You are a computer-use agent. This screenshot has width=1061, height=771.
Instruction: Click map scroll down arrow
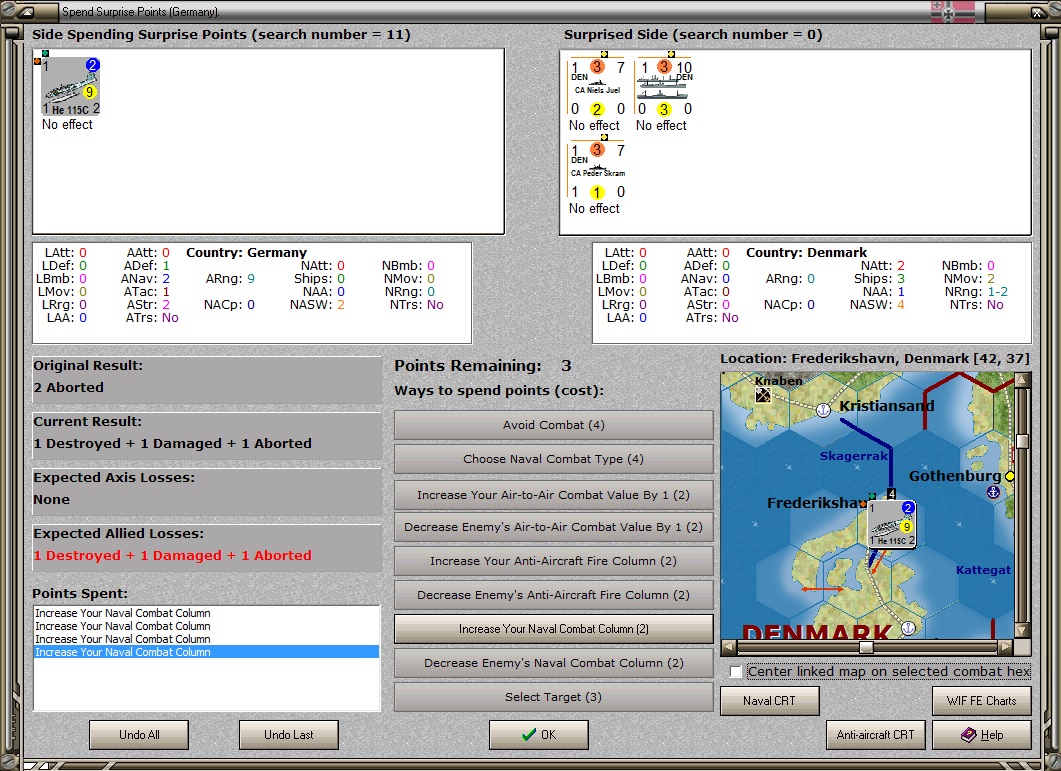click(1022, 631)
